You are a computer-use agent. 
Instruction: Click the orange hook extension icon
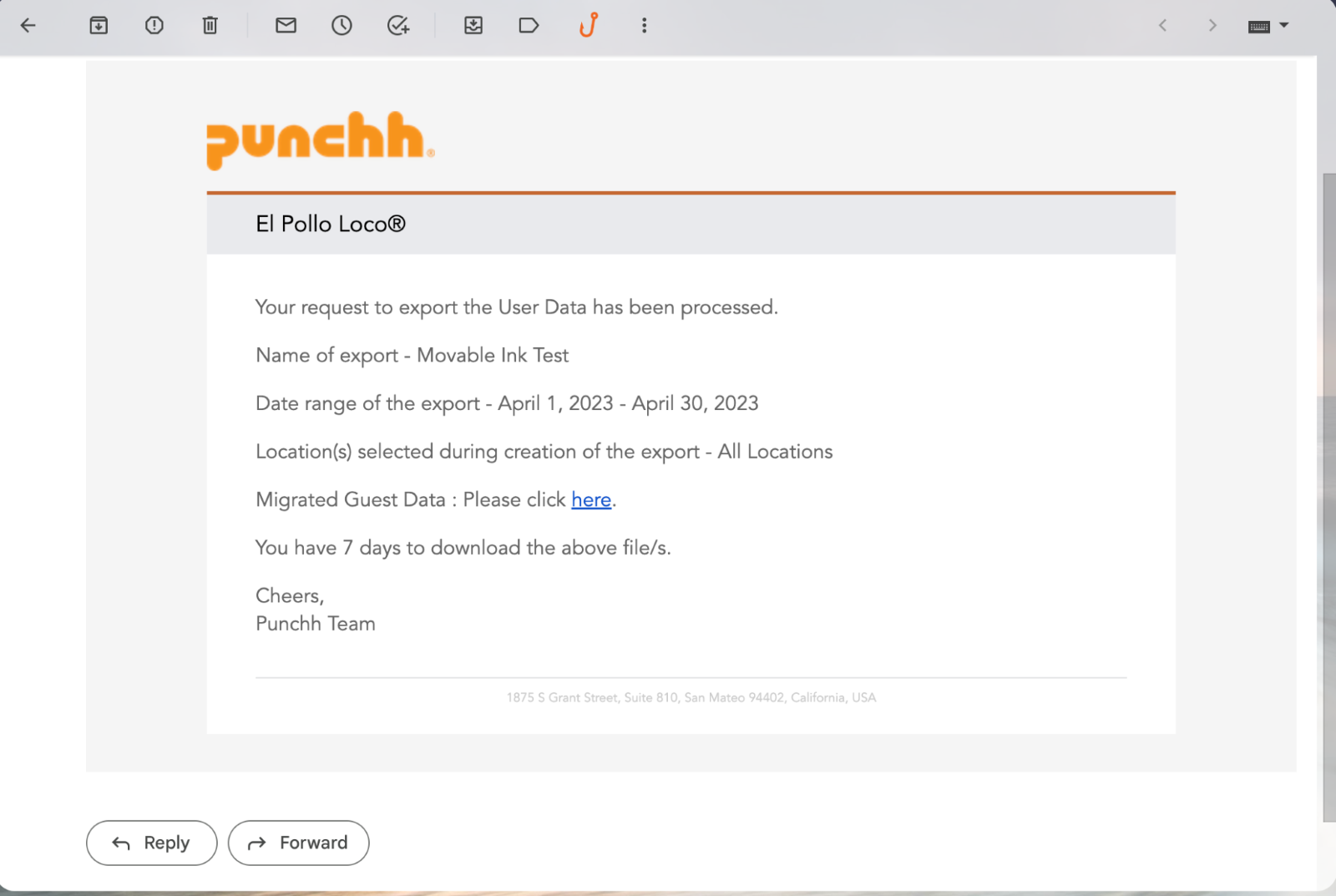[x=589, y=25]
